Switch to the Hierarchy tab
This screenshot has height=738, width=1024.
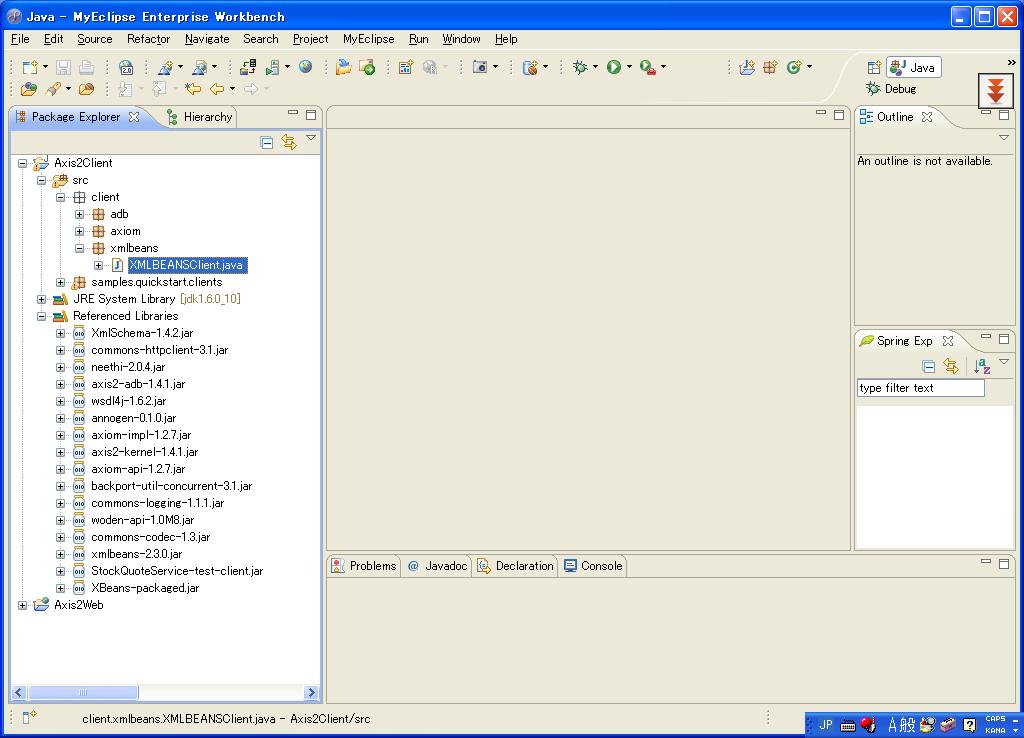pos(200,117)
